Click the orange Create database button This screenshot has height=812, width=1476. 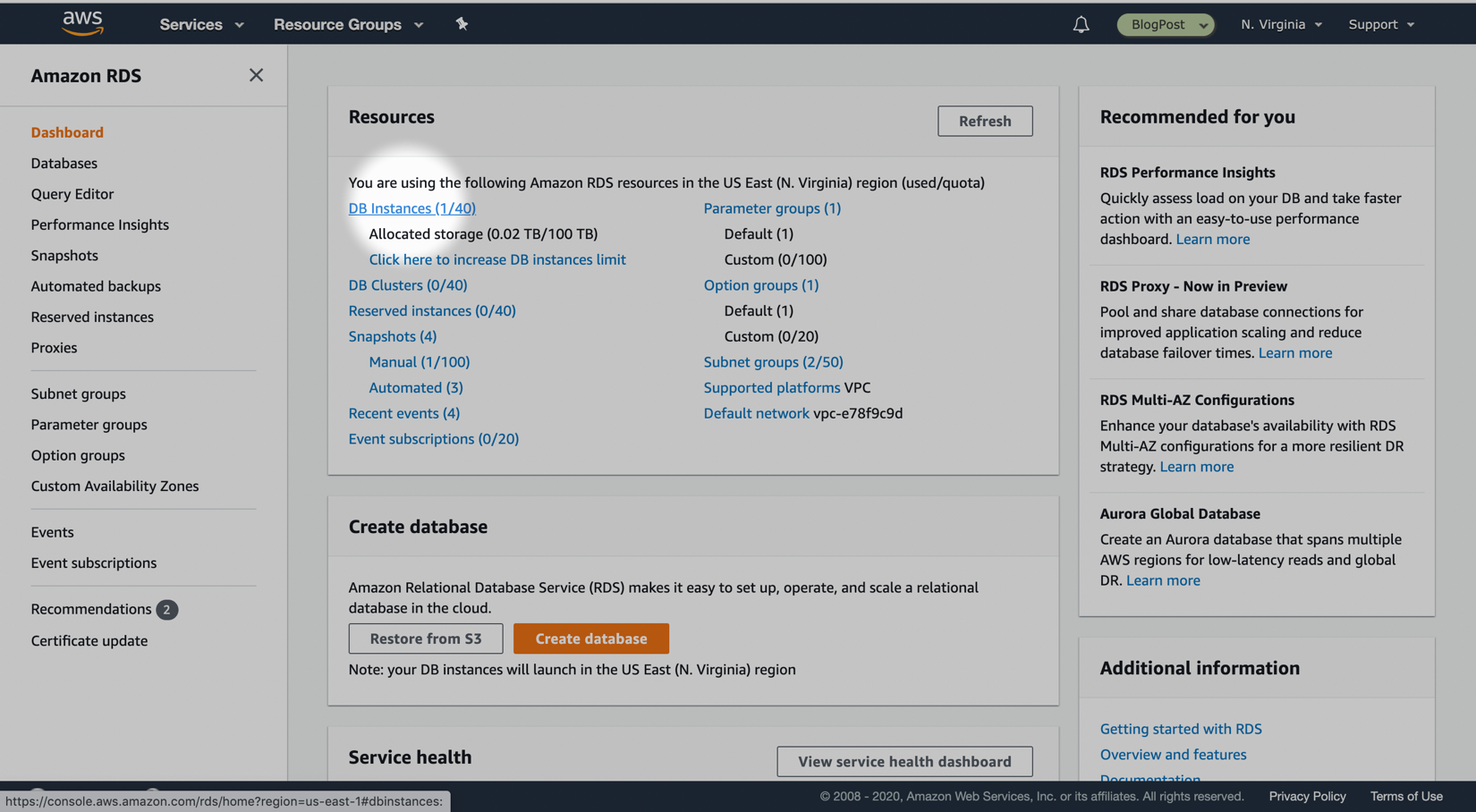coord(591,639)
